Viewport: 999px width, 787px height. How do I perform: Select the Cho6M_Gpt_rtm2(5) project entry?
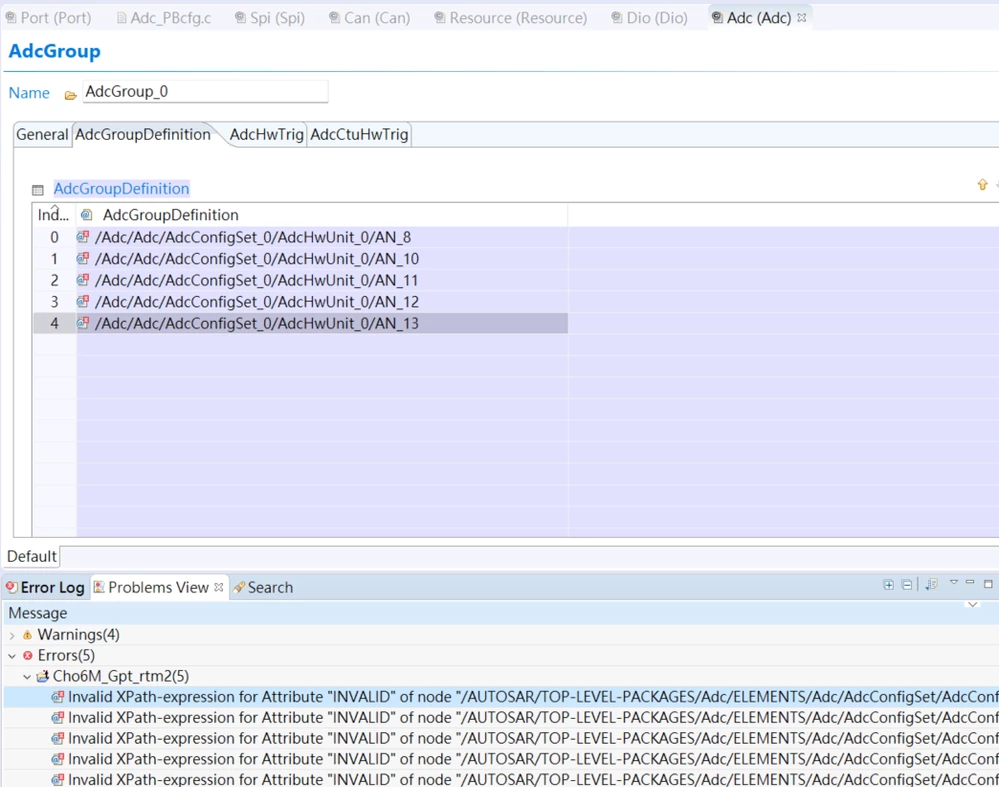[121, 676]
